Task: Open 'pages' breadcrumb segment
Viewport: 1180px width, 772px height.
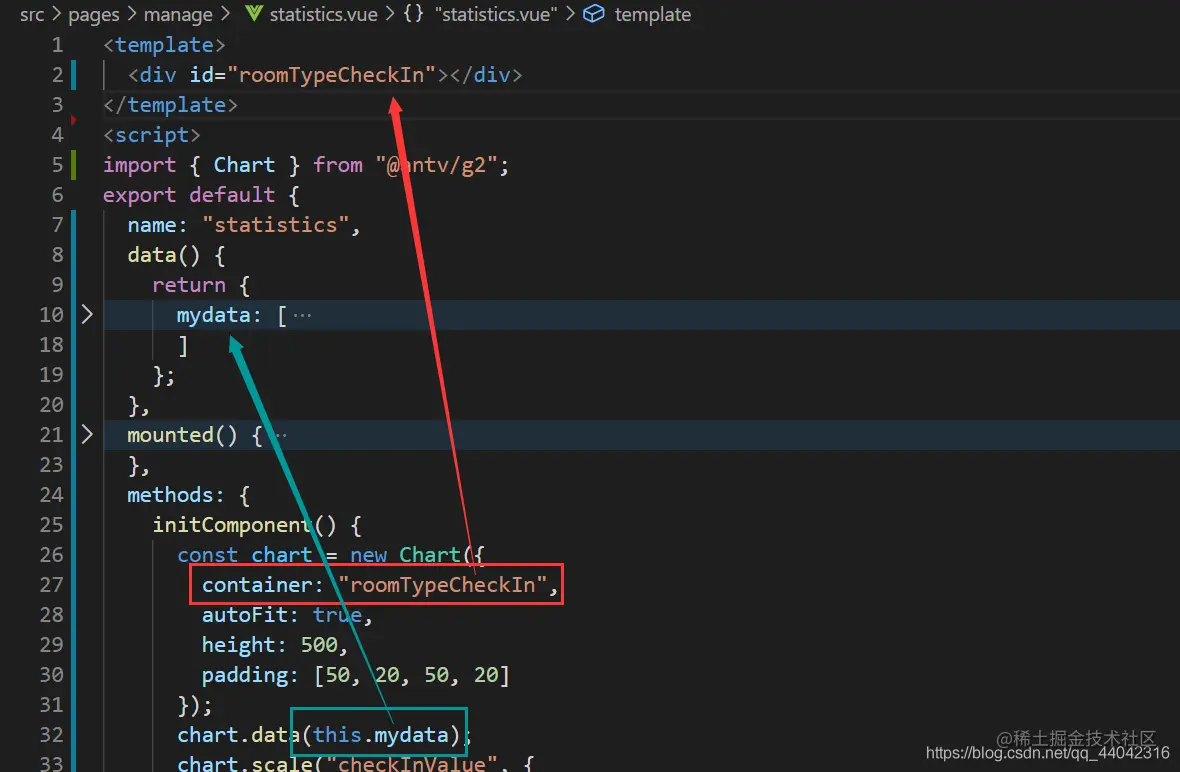Action: pyautogui.click(x=93, y=14)
